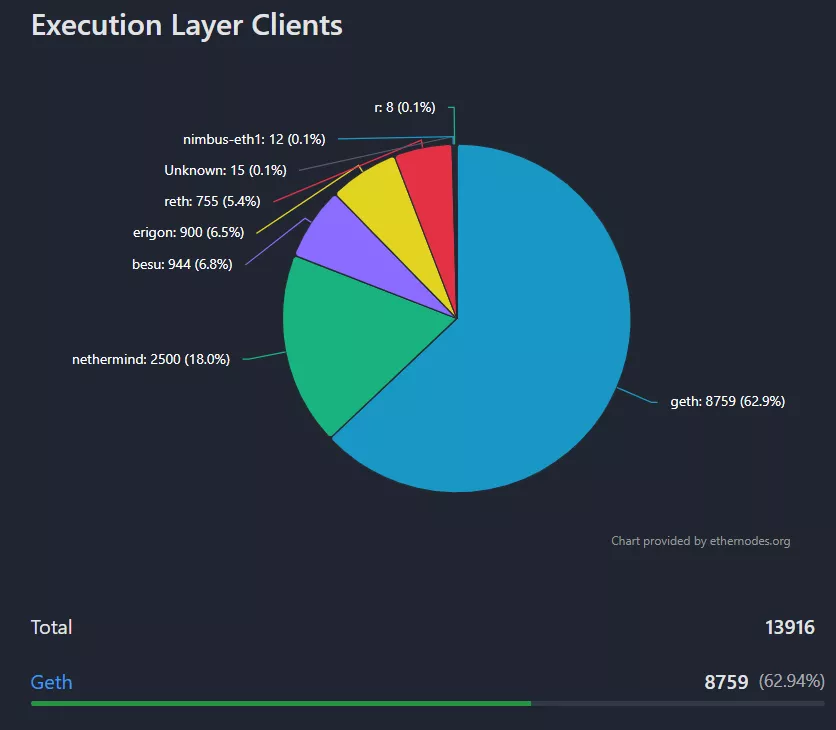Click the Total value 13916
836x730 pixels.
[789, 628]
